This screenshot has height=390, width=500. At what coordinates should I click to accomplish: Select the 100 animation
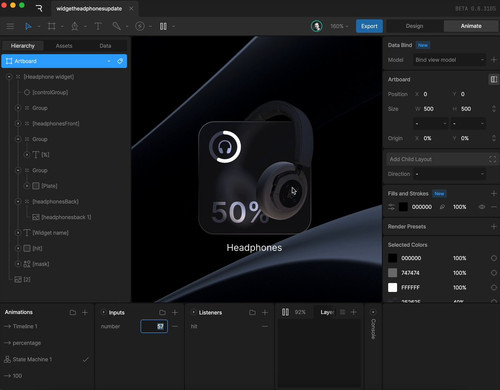click(17, 376)
